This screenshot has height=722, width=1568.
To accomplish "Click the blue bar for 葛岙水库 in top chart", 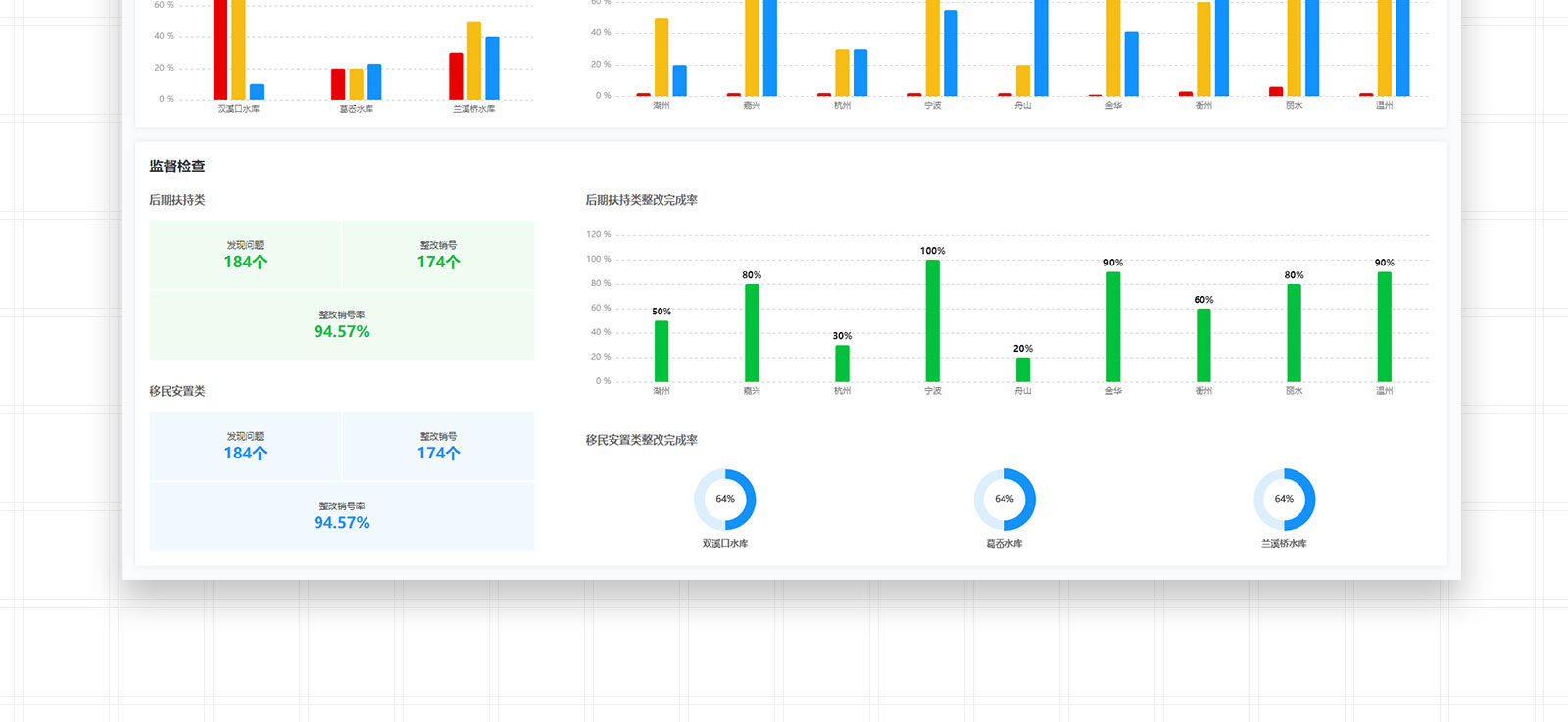I will pos(374,82).
